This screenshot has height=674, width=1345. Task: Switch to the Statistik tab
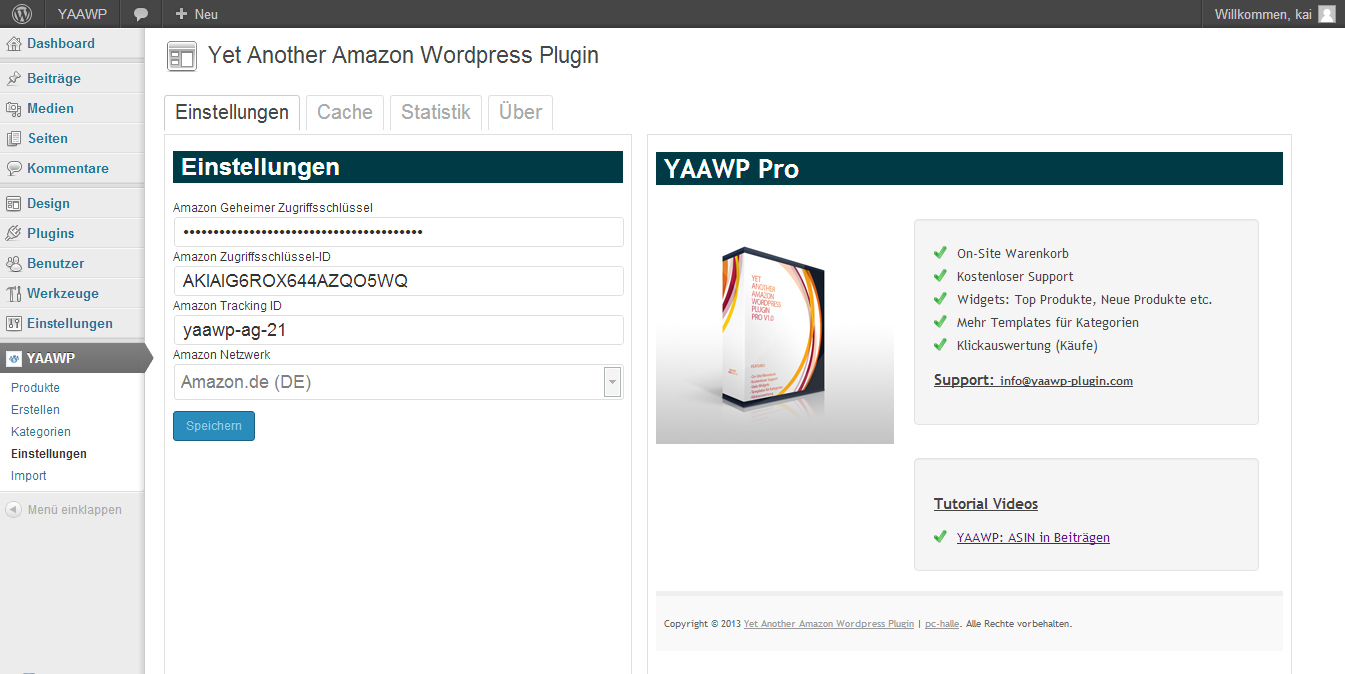pyautogui.click(x=436, y=113)
